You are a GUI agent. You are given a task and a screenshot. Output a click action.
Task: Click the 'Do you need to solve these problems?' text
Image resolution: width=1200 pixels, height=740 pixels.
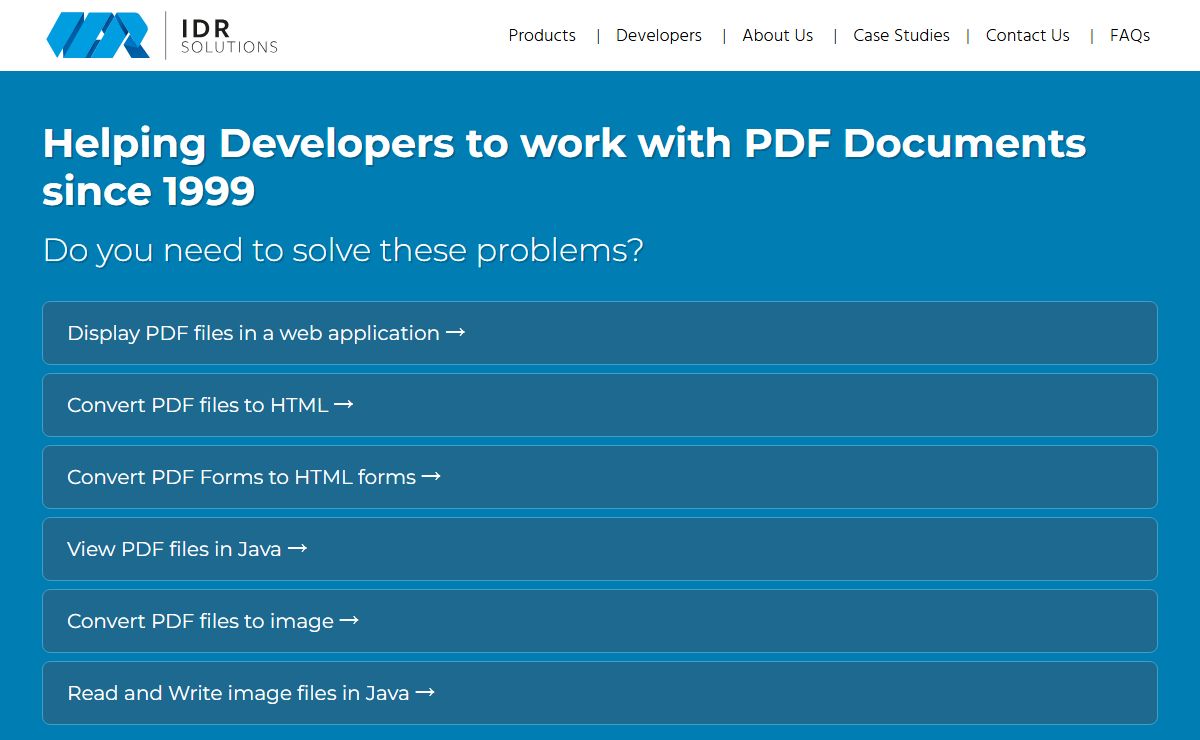(343, 250)
